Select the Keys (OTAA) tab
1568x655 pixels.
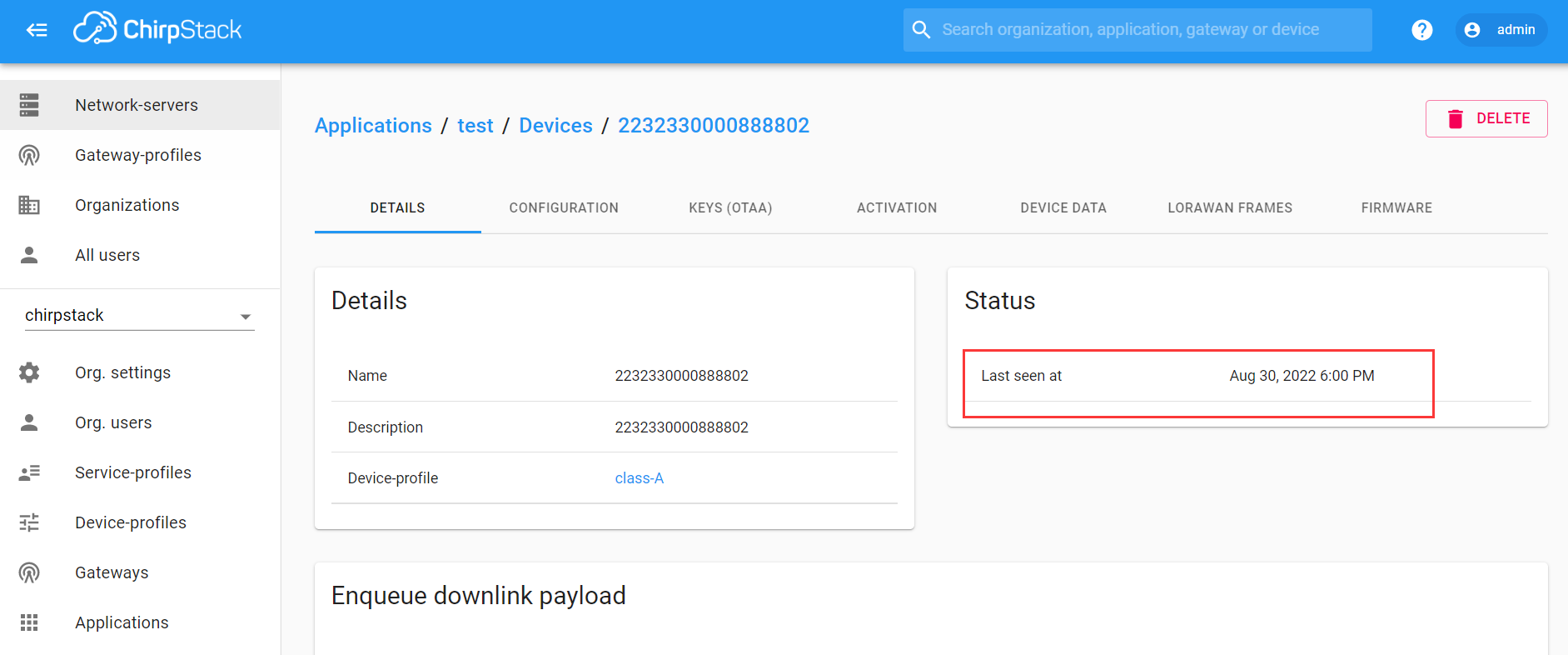click(730, 208)
